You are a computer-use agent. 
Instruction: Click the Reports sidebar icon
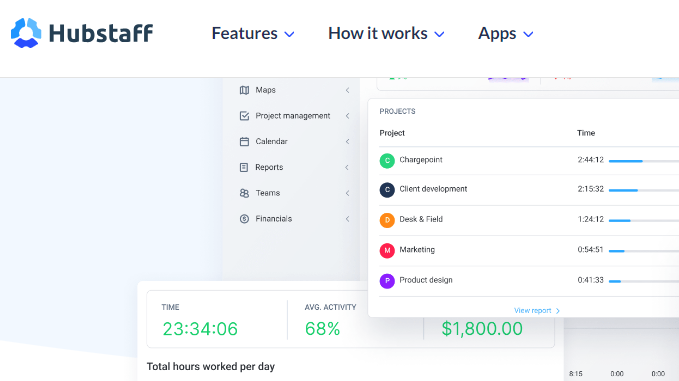coord(244,167)
